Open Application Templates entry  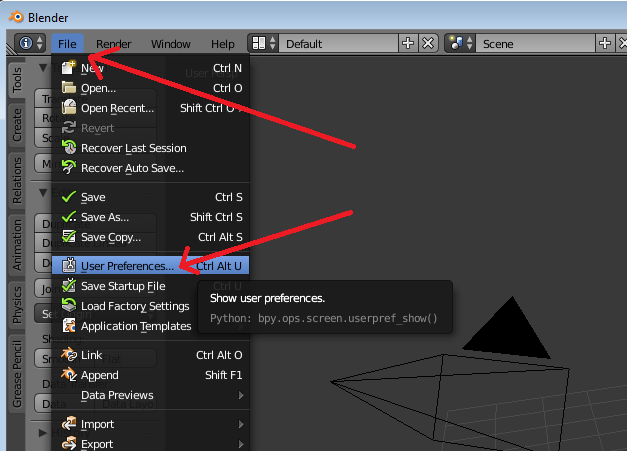(151, 326)
